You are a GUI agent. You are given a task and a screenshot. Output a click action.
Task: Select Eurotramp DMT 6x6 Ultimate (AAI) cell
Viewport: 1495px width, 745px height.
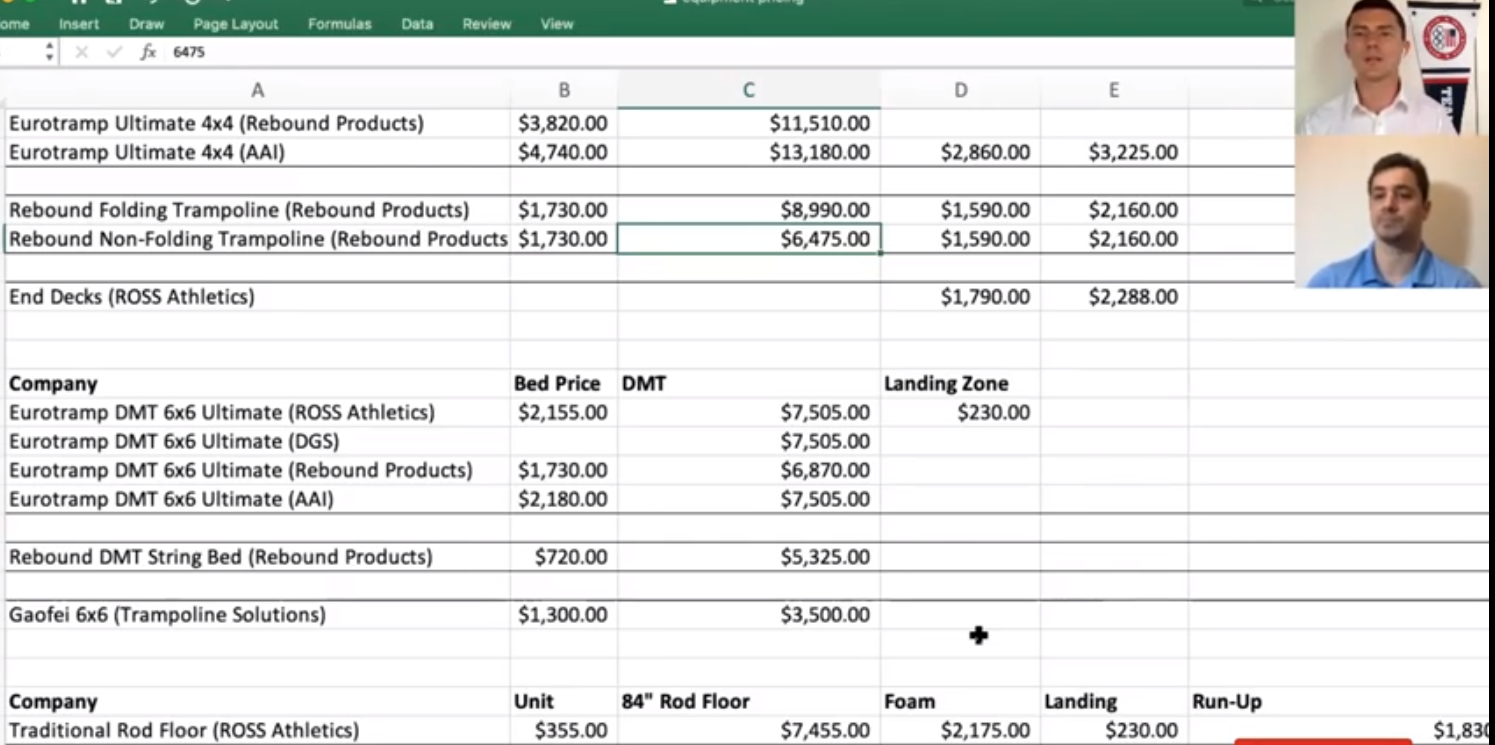(x=257, y=499)
